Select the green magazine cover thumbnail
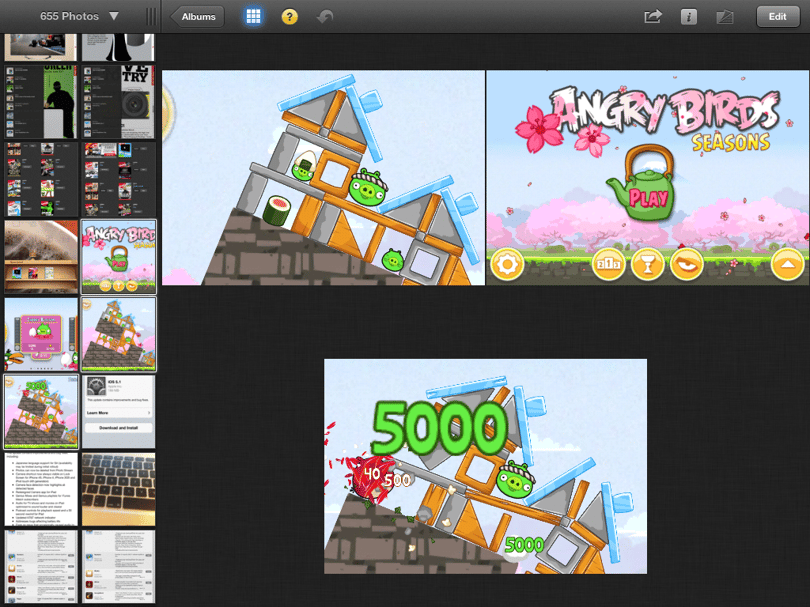810x607 pixels. point(41,102)
